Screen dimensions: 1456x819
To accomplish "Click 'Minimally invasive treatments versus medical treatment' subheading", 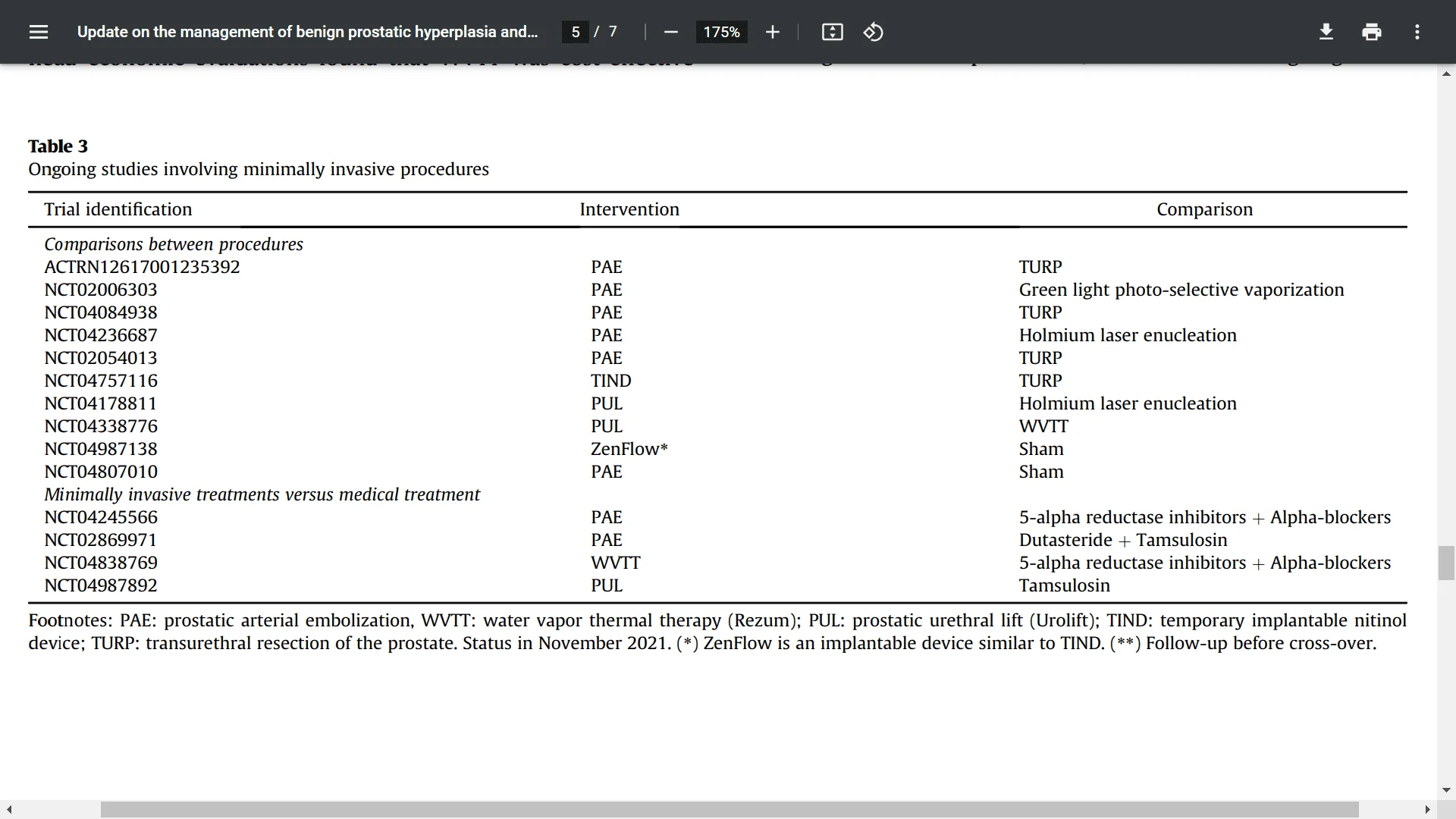I will (x=262, y=494).
